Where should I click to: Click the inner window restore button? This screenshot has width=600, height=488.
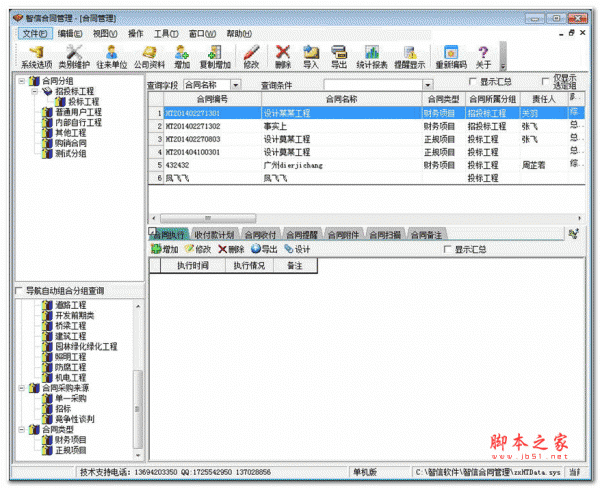tap(571, 33)
